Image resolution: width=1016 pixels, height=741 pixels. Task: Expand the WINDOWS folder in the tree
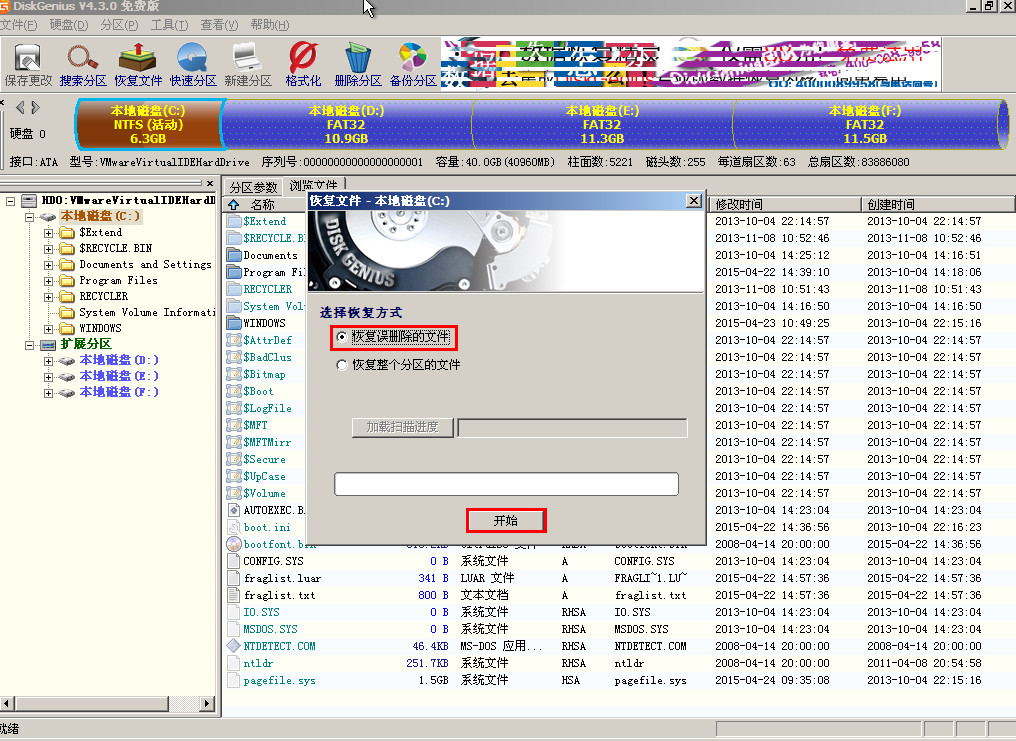click(x=49, y=329)
